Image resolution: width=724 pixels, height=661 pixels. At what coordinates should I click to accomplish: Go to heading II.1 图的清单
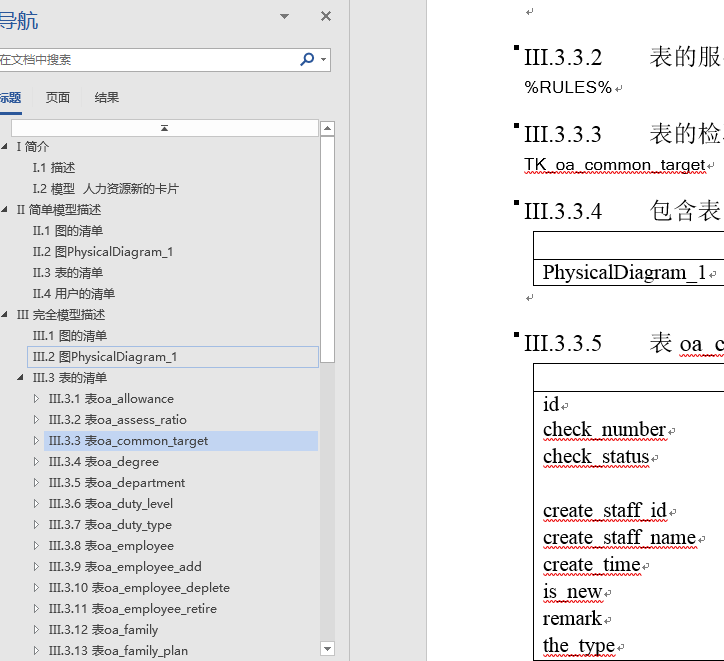[x=68, y=231]
